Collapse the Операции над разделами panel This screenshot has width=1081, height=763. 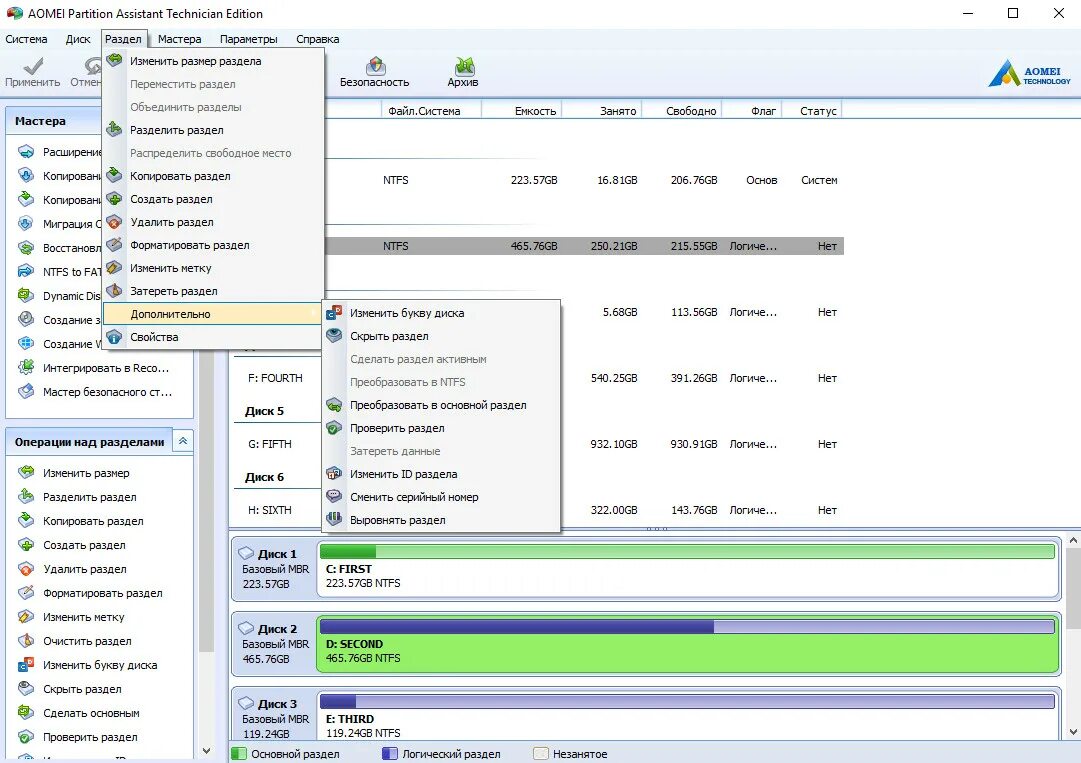pos(183,441)
